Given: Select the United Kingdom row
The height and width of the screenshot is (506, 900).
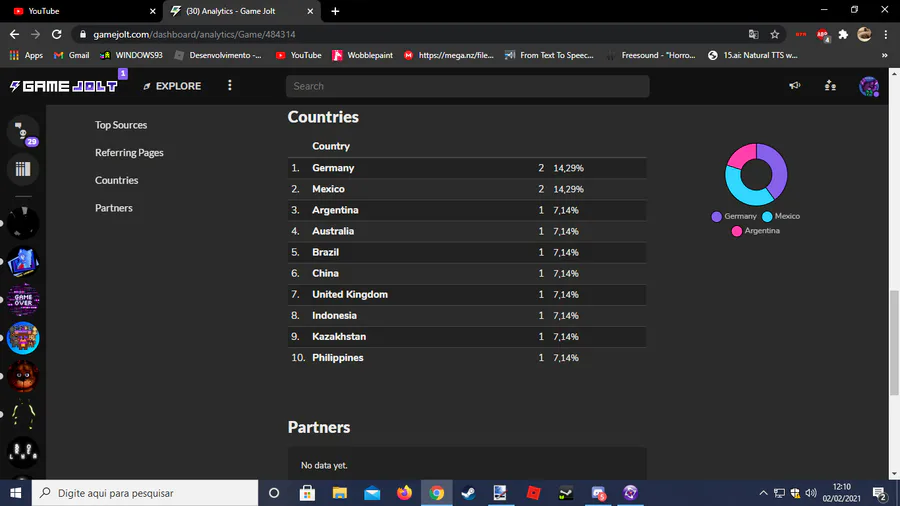Looking at the screenshot, I should pyautogui.click(x=467, y=294).
